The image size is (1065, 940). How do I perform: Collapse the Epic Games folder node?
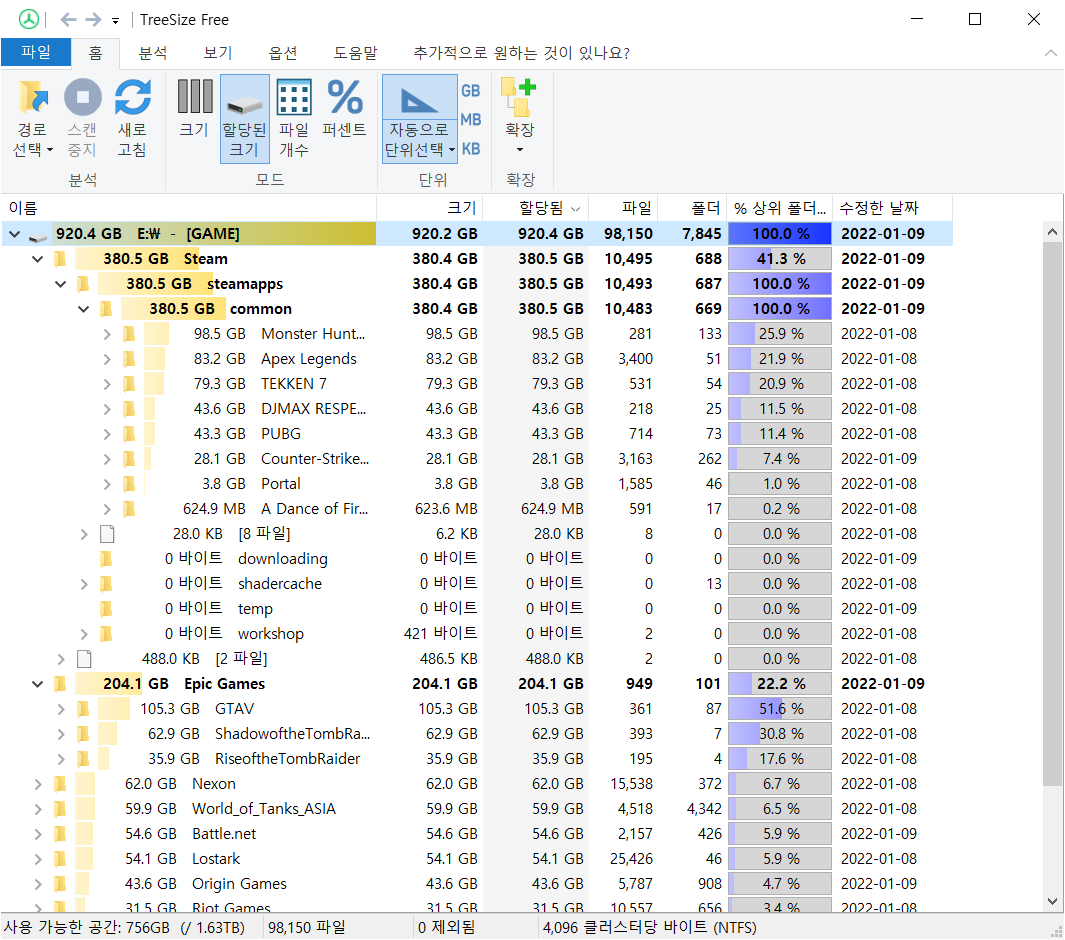coord(37,684)
